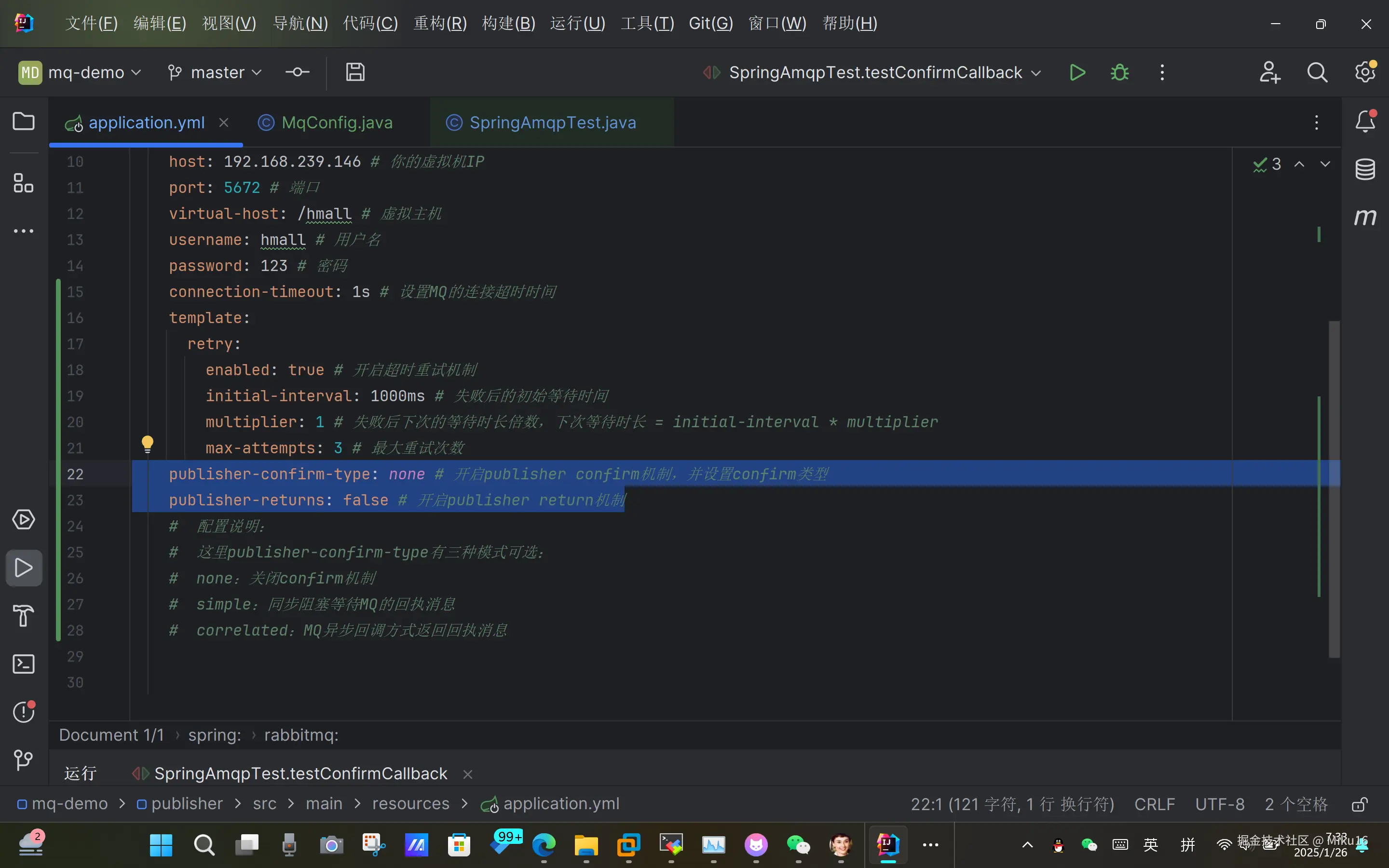Viewport: 1389px width, 868px height.
Task: Open the Git version control tool window
Action: (x=24, y=760)
